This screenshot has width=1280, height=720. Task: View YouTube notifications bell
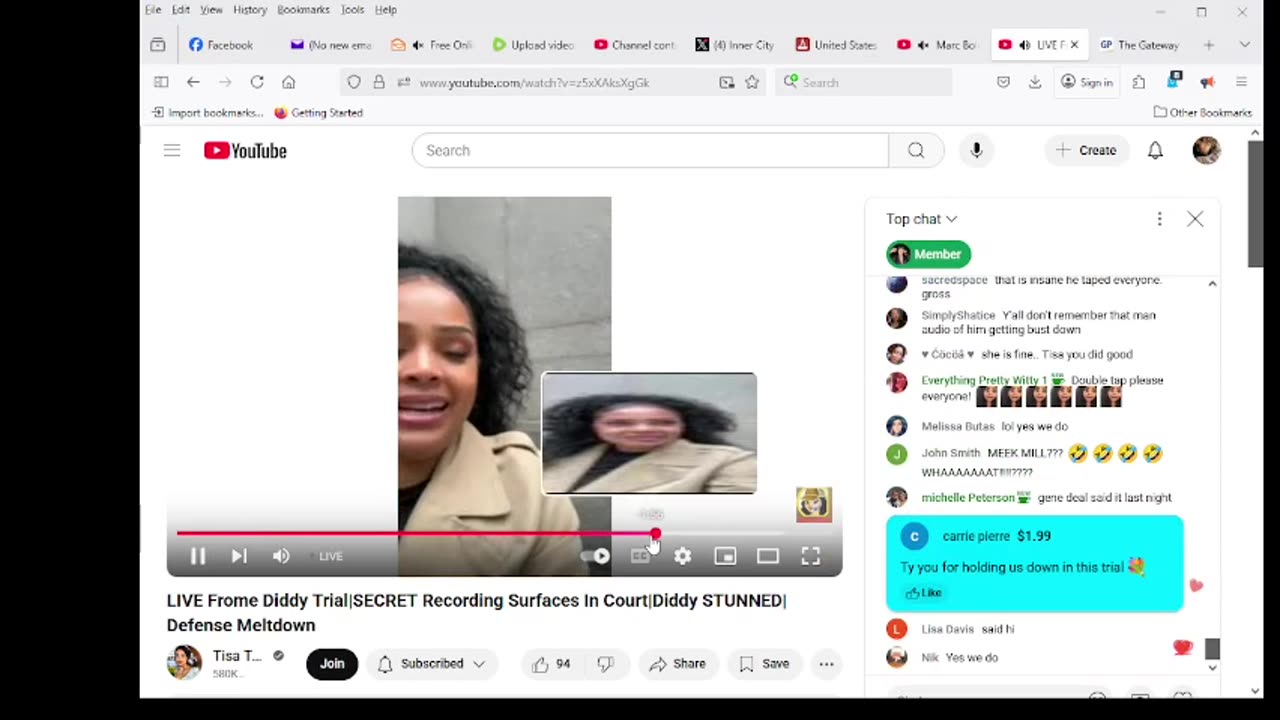click(1155, 150)
